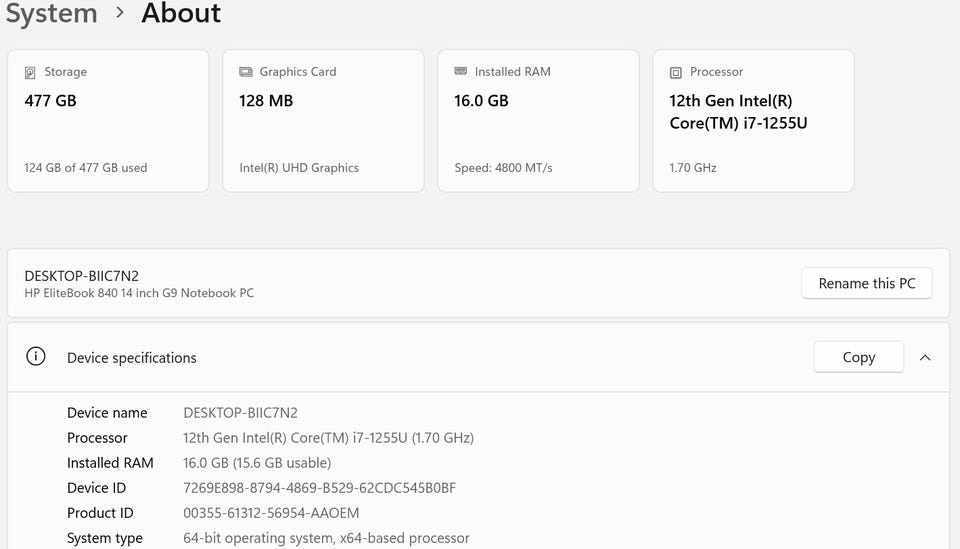This screenshot has width=960, height=549.
Task: Open the Graphics Card 128 MB card
Action: click(323, 120)
